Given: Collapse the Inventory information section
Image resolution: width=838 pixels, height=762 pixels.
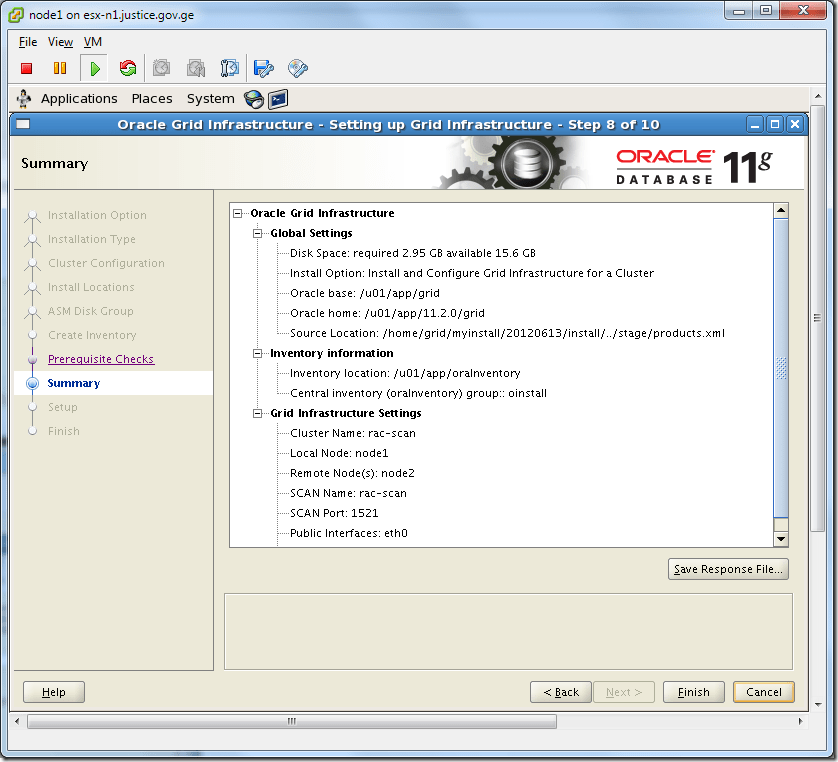Looking at the screenshot, I should click(x=258, y=353).
